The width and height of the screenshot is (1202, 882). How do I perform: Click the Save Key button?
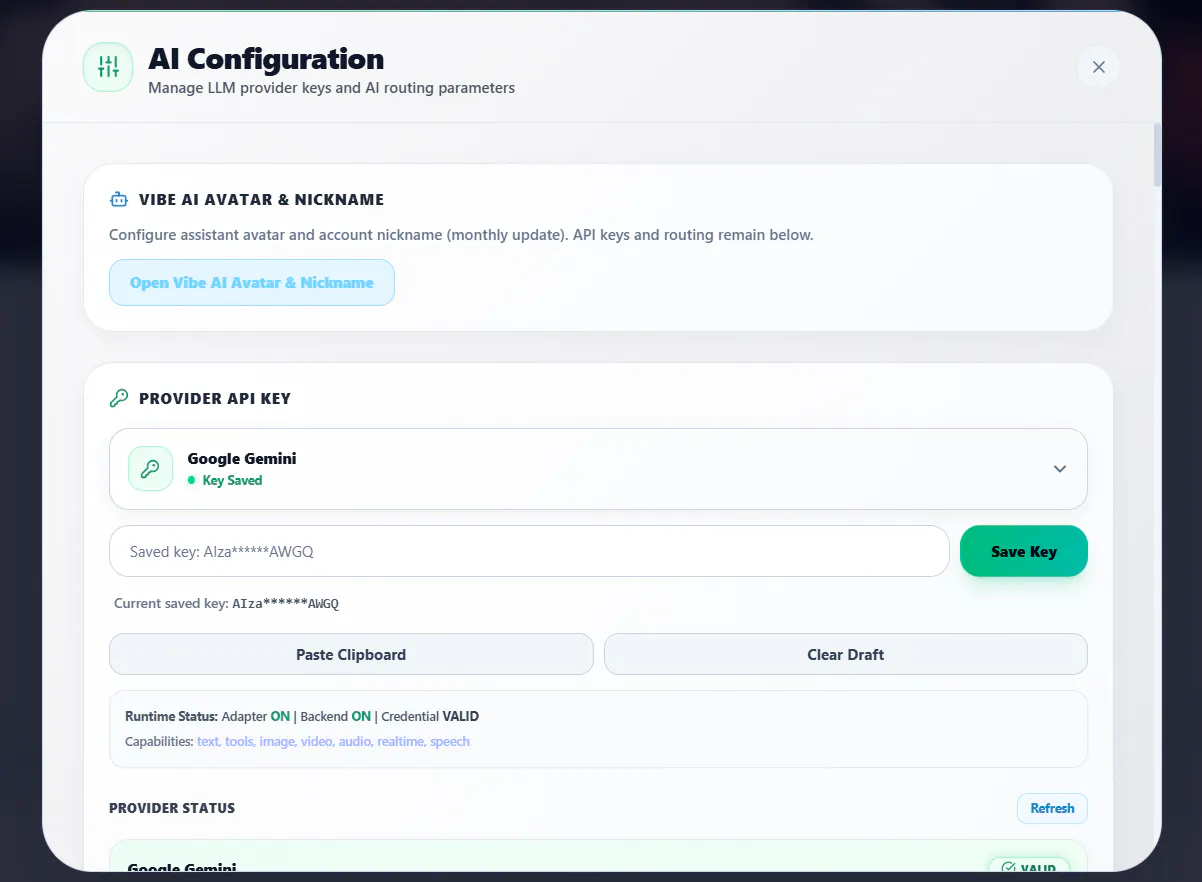click(1024, 551)
